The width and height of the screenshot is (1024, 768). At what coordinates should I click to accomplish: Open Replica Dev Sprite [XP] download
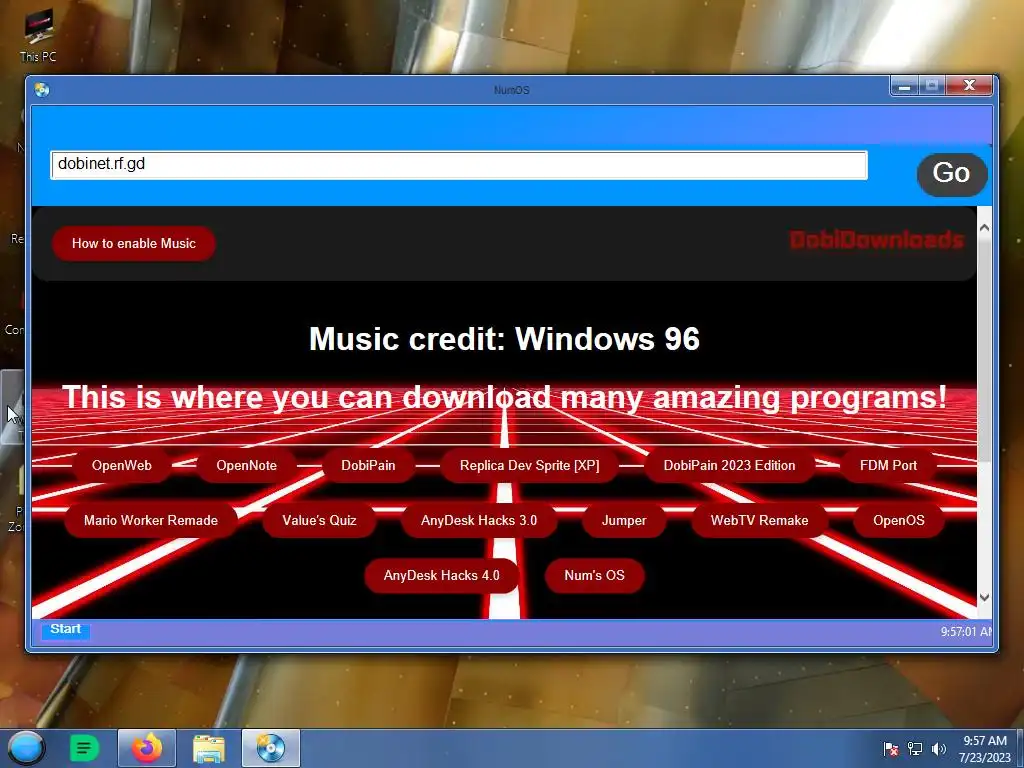(530, 466)
